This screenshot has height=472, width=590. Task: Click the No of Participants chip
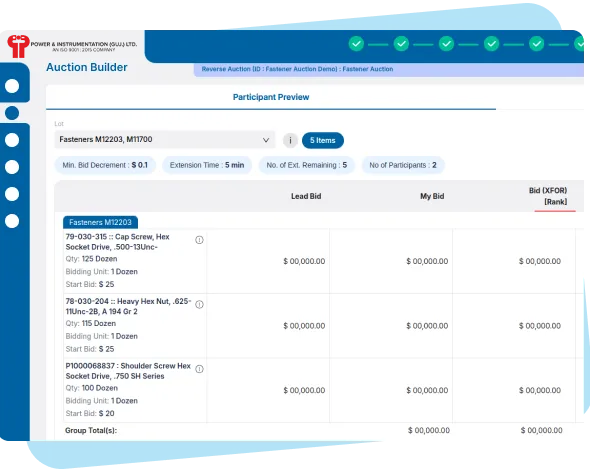pos(403,165)
